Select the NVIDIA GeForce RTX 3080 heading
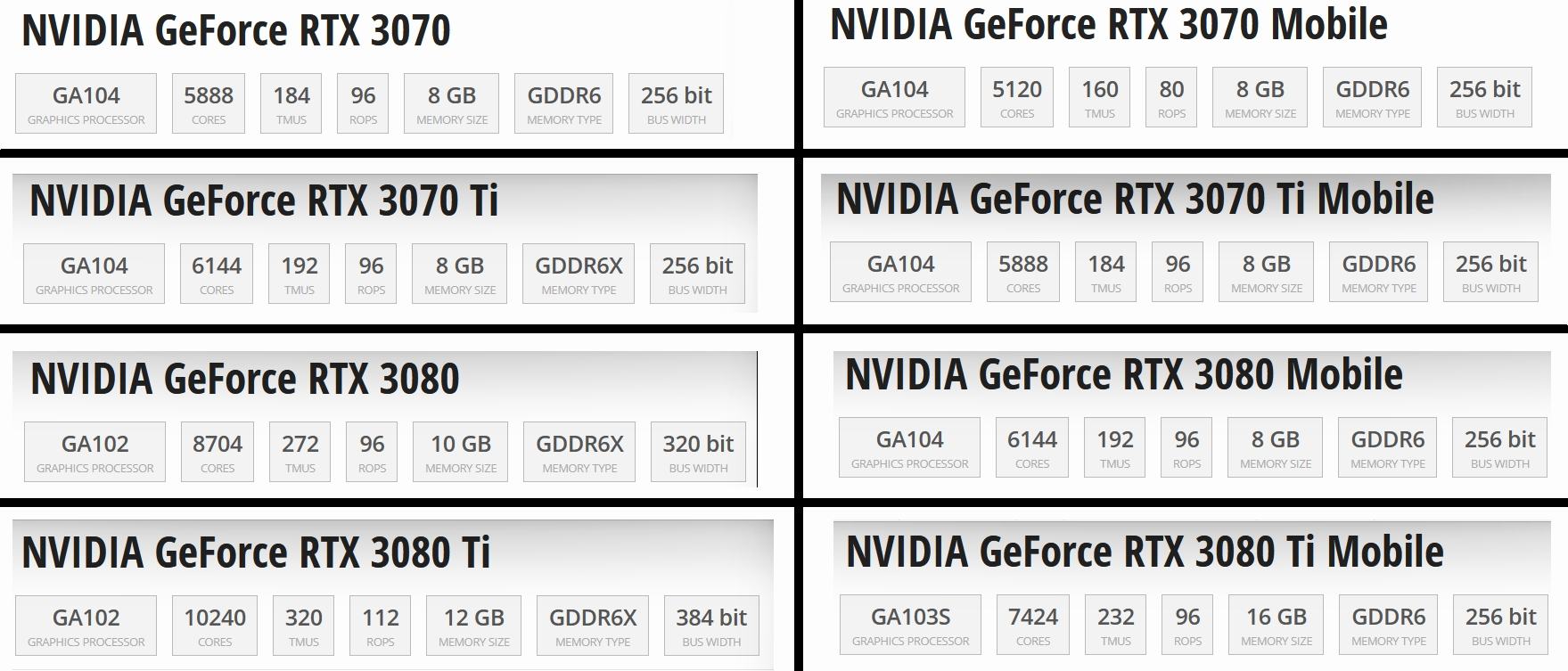The width and height of the screenshot is (1568, 671). 245,379
